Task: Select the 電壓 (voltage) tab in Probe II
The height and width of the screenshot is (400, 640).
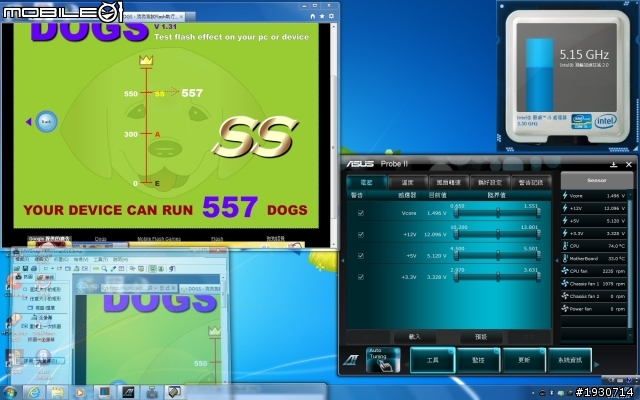Action: 367,182
